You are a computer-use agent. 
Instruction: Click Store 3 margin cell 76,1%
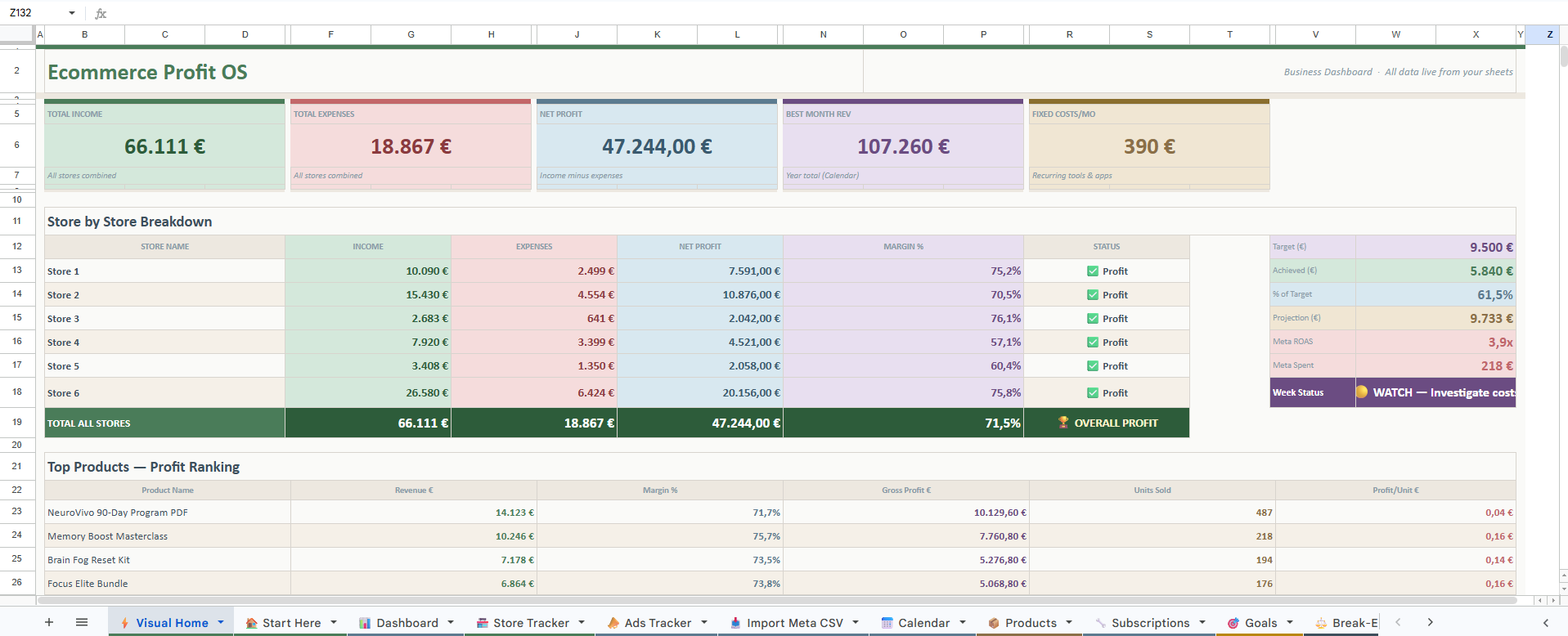[903, 318]
